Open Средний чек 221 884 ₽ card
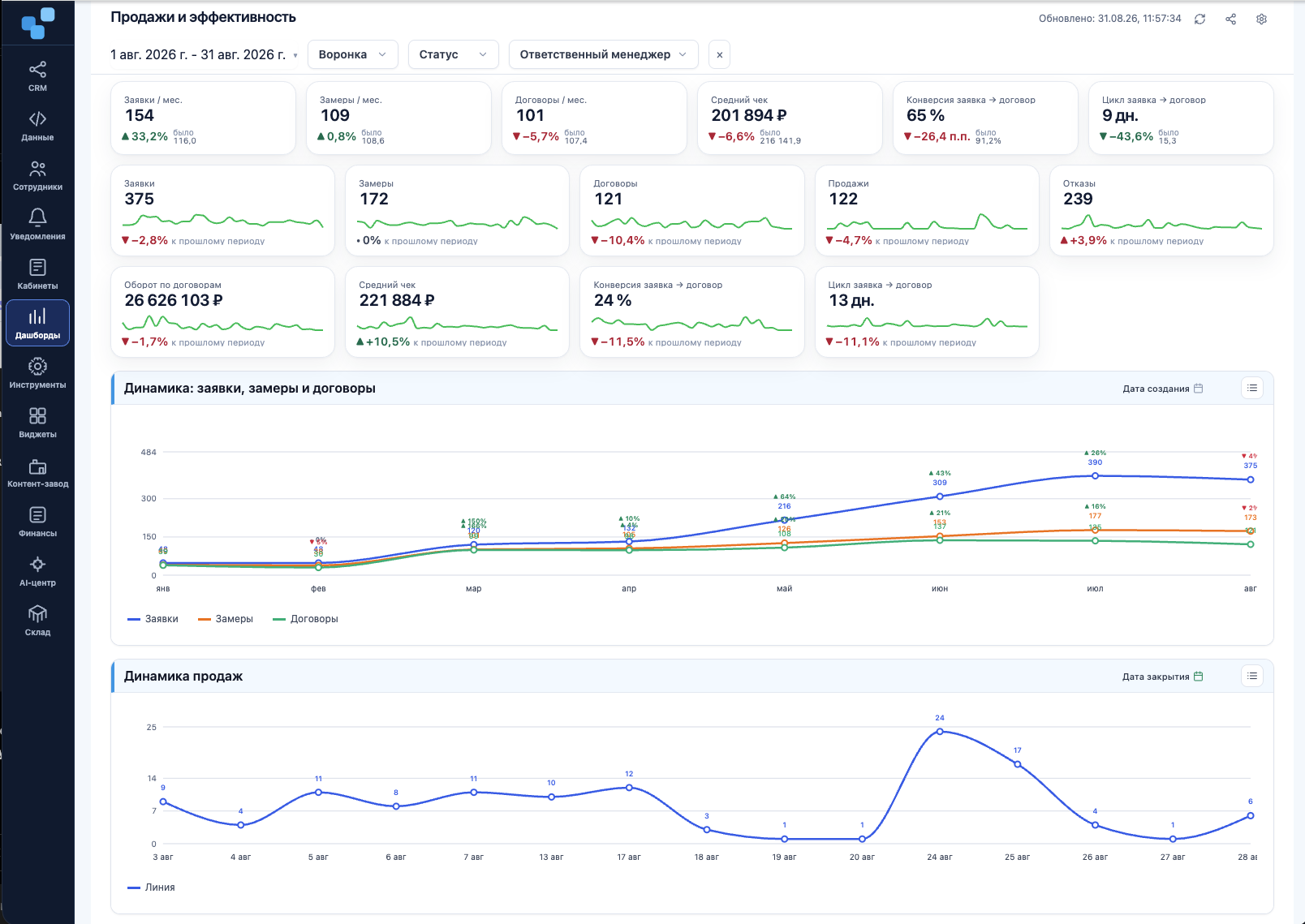The image size is (1305, 924). point(457,312)
